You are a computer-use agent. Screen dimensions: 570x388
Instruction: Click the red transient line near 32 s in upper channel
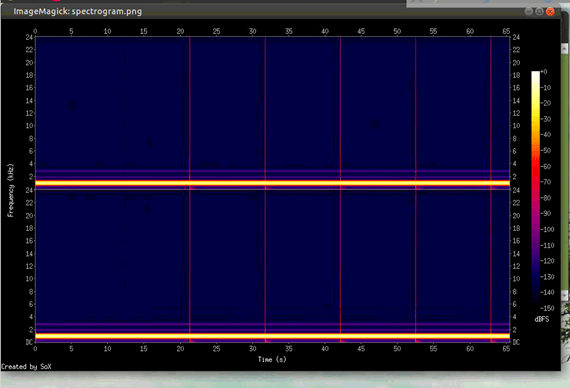pos(265,109)
